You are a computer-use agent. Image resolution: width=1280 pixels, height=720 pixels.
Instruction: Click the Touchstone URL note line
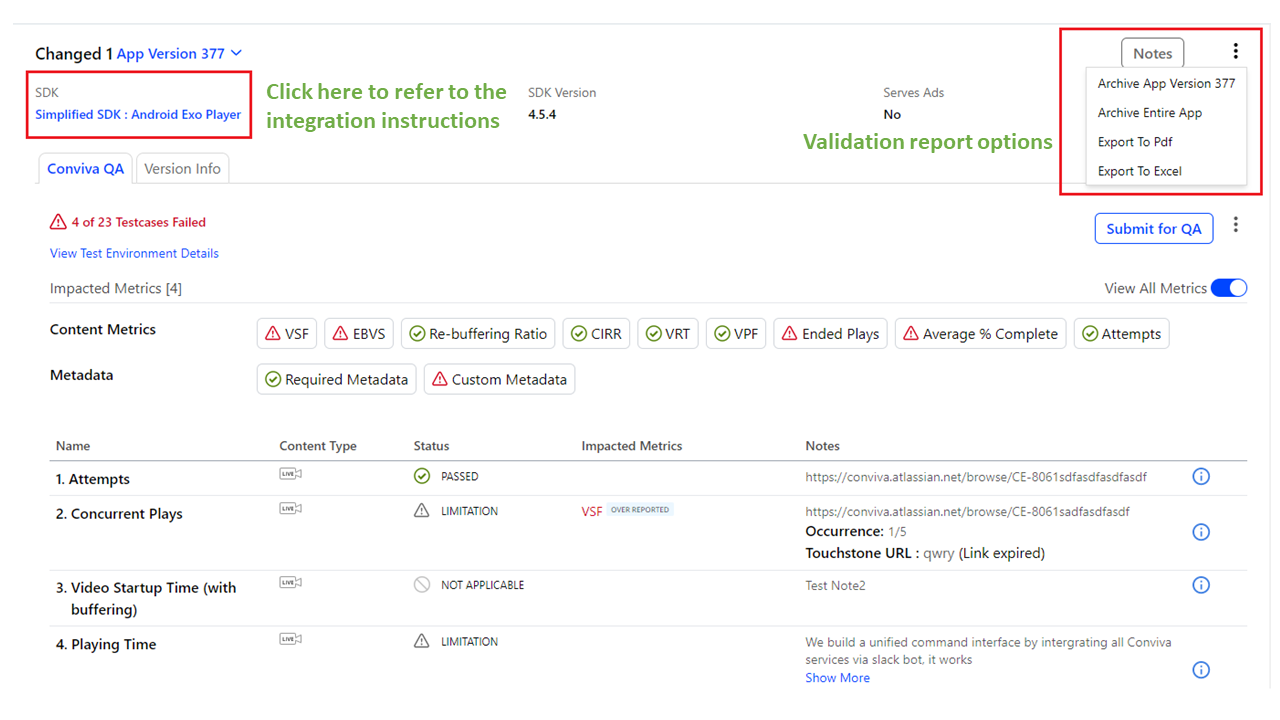click(x=925, y=553)
